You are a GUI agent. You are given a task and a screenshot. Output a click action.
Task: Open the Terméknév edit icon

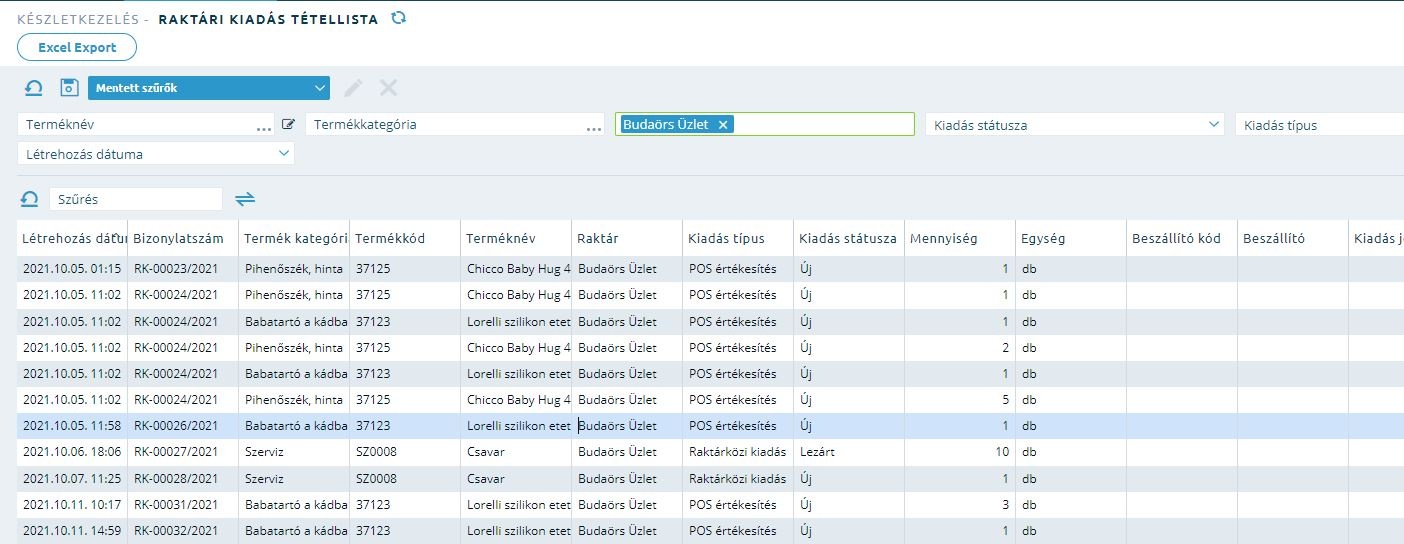(x=288, y=125)
